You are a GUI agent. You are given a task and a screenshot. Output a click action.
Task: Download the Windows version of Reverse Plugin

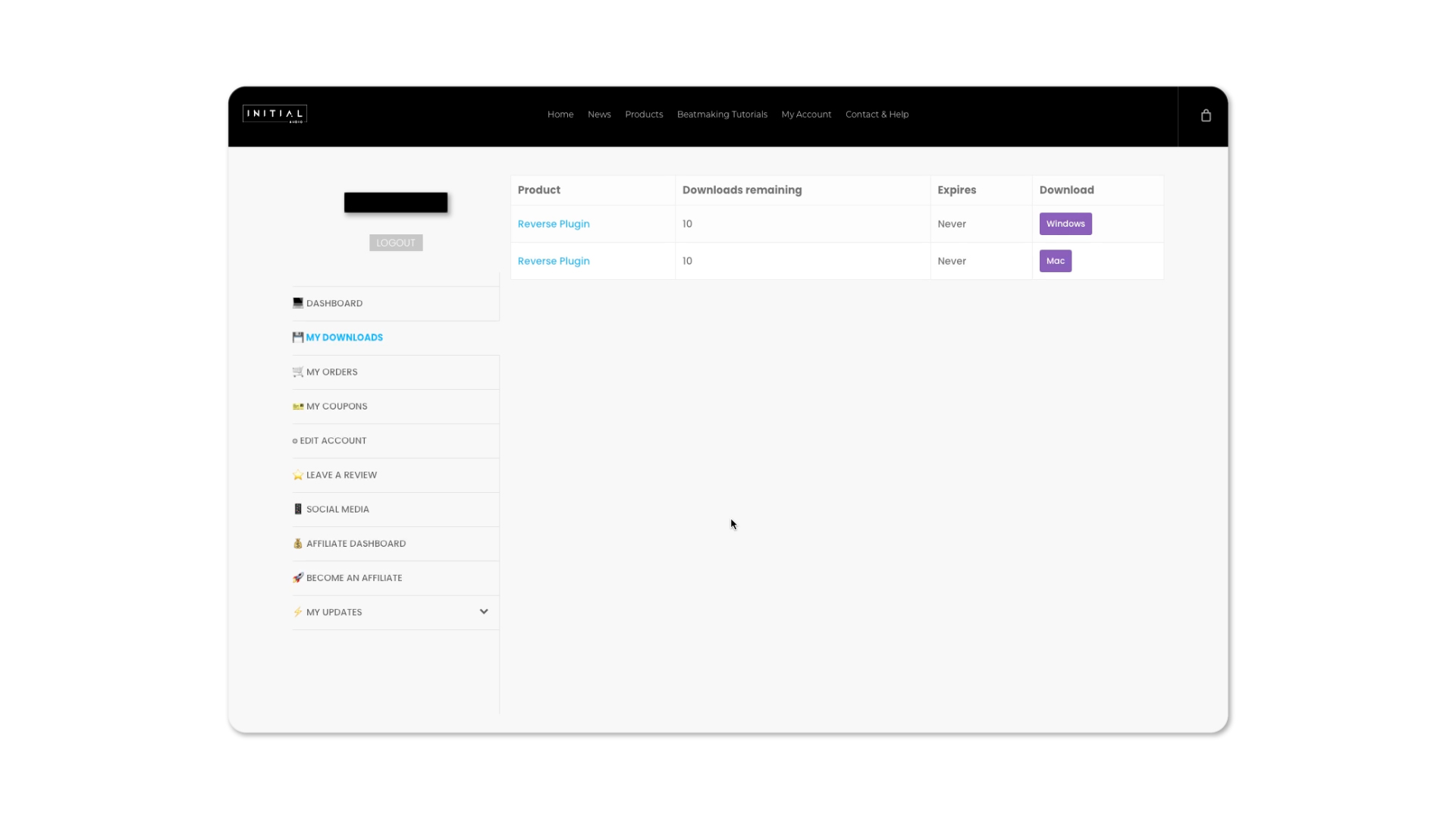tap(1065, 224)
